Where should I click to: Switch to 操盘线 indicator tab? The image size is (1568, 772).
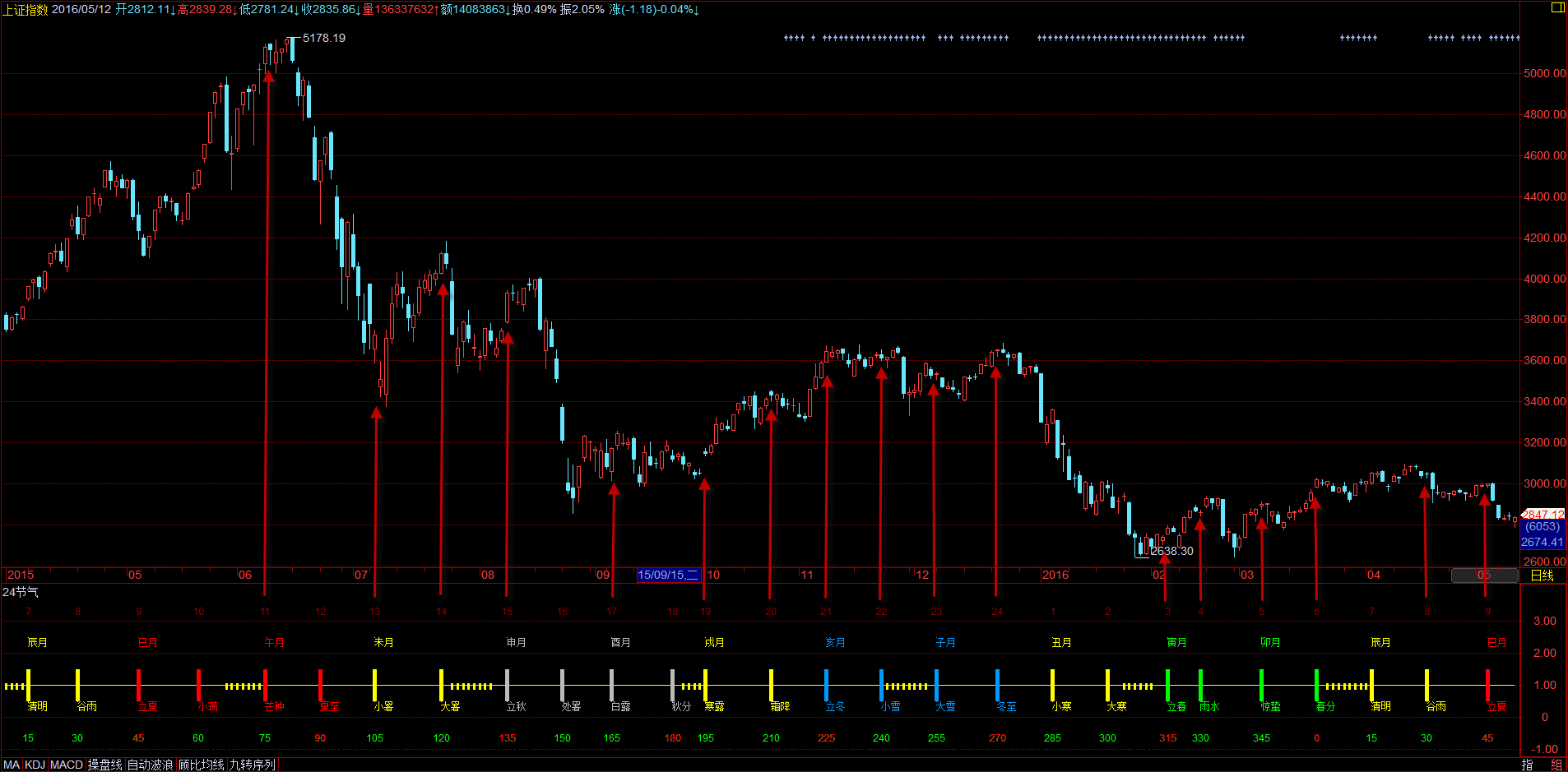click(104, 765)
